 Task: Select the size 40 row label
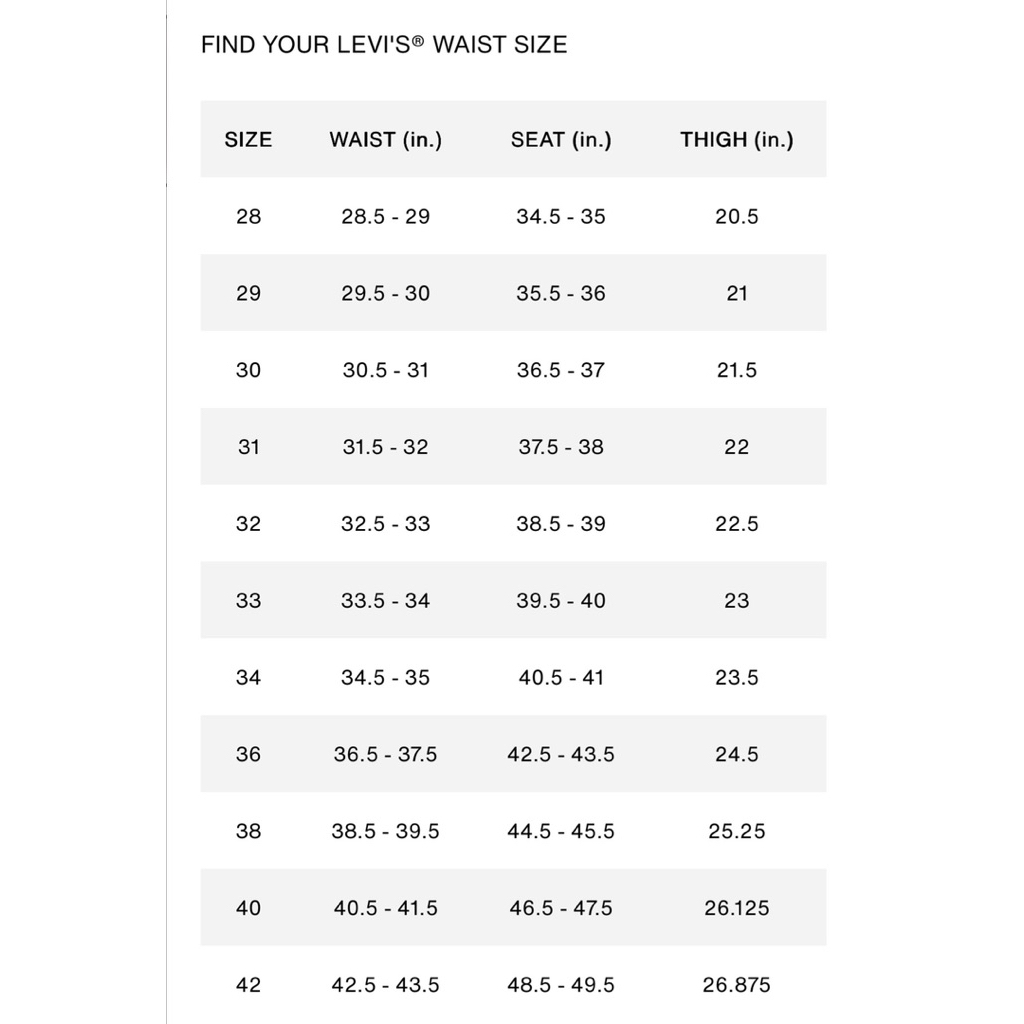tap(248, 908)
